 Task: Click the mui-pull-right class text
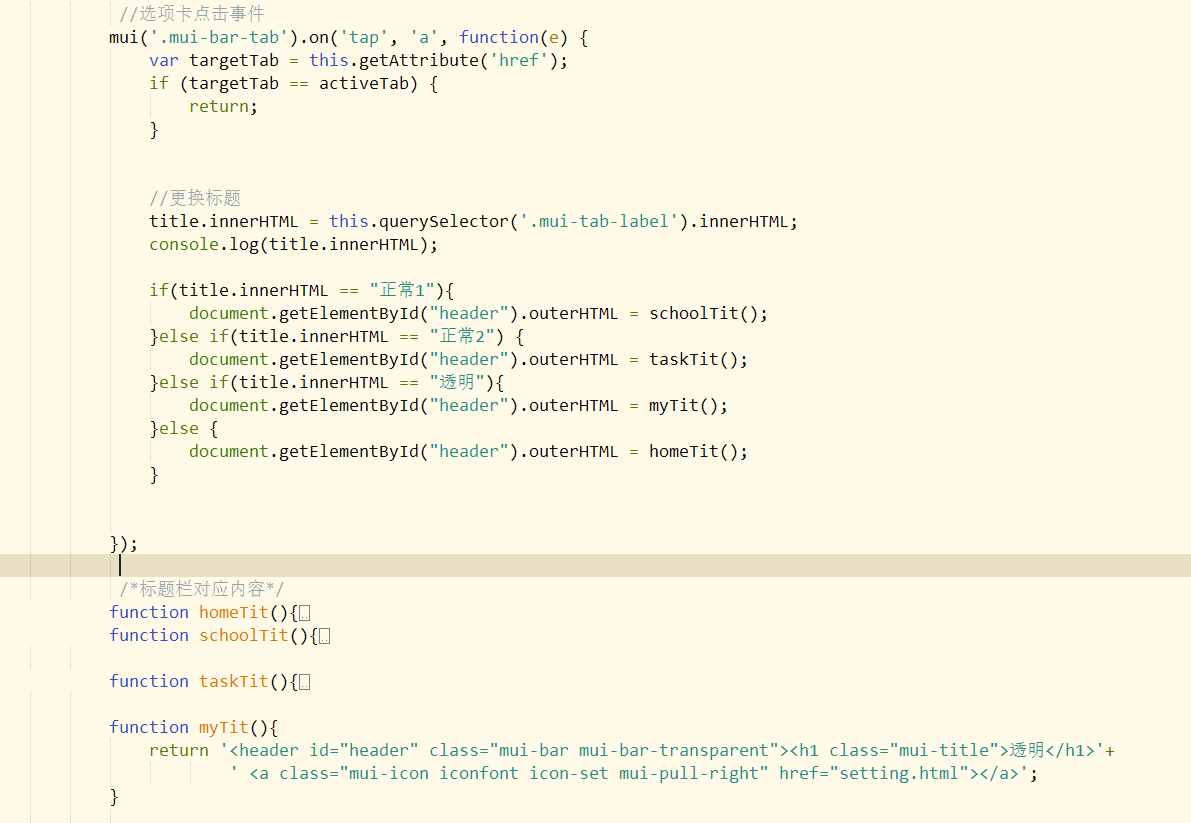[x=688, y=774]
